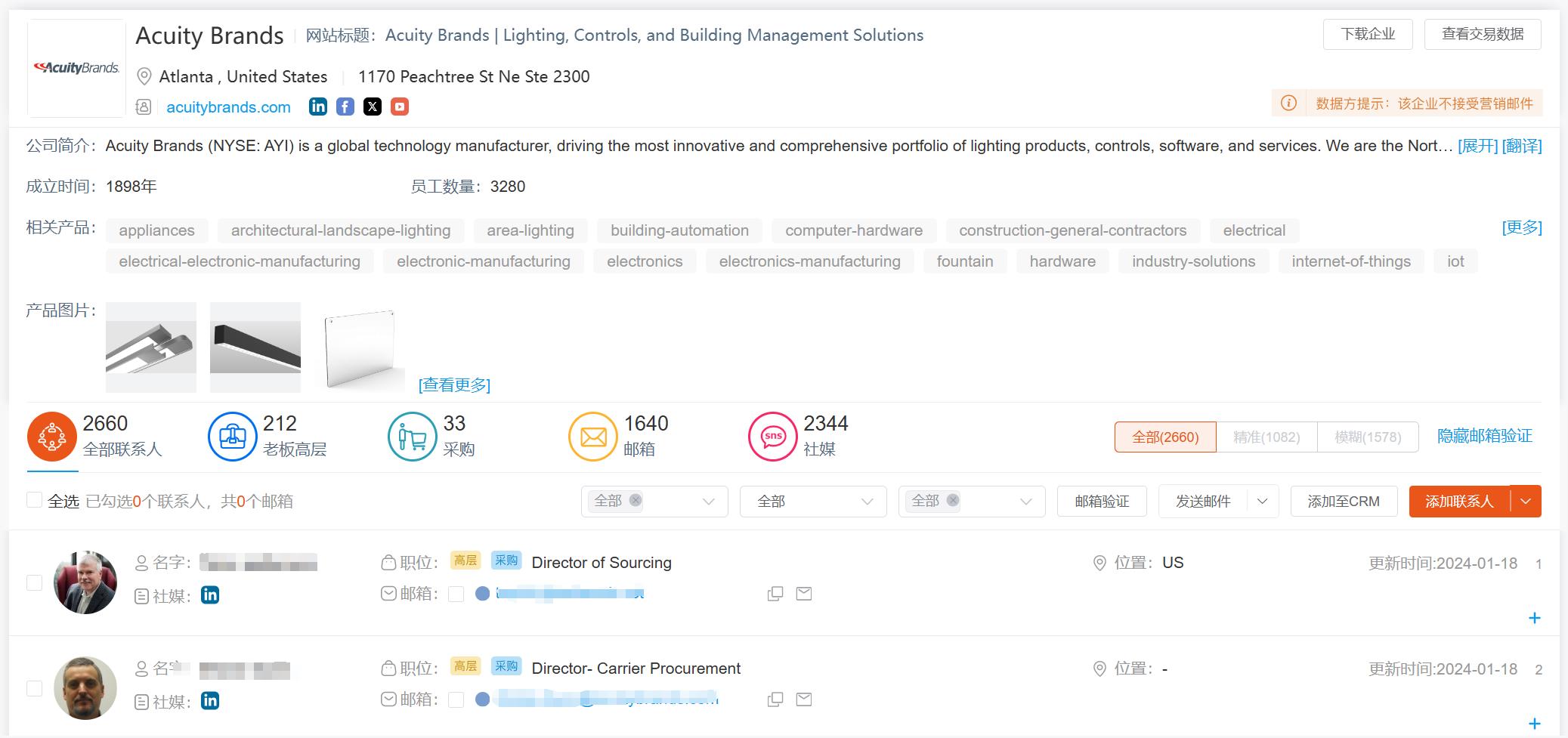Tick the Director of Sourcing contact checkbox
The height and width of the screenshot is (738, 1568).
pos(34,582)
